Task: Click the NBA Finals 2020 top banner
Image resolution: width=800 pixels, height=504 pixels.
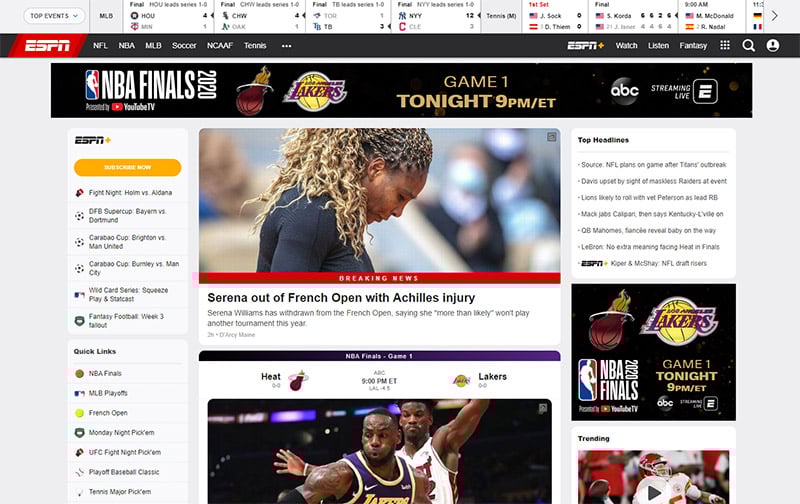Action: tap(401, 90)
